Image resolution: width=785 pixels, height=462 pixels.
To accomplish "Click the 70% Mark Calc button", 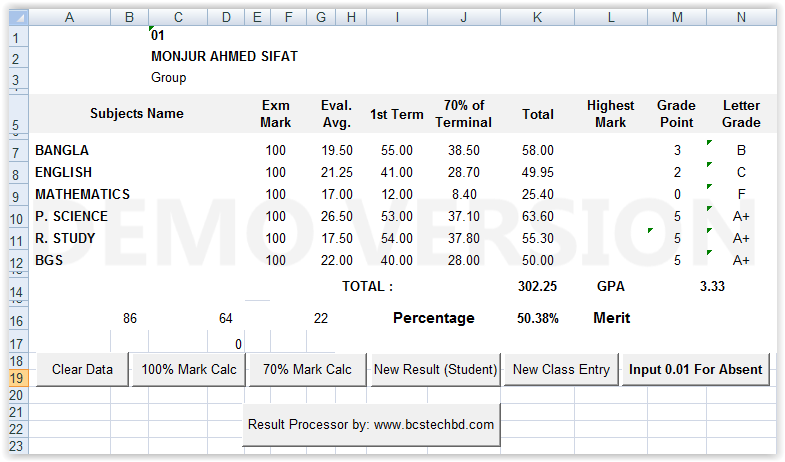I will (307, 369).
